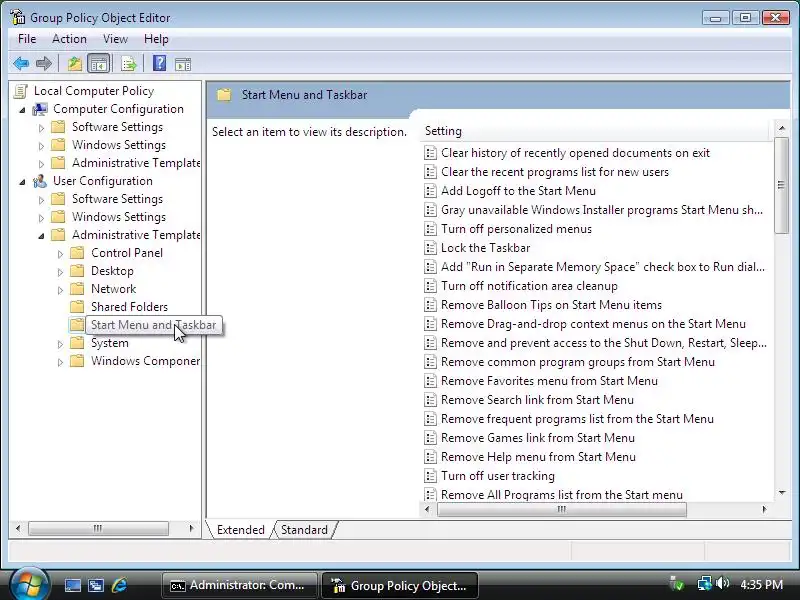Collapse Administrative Templates under User Configuration

[41, 236]
